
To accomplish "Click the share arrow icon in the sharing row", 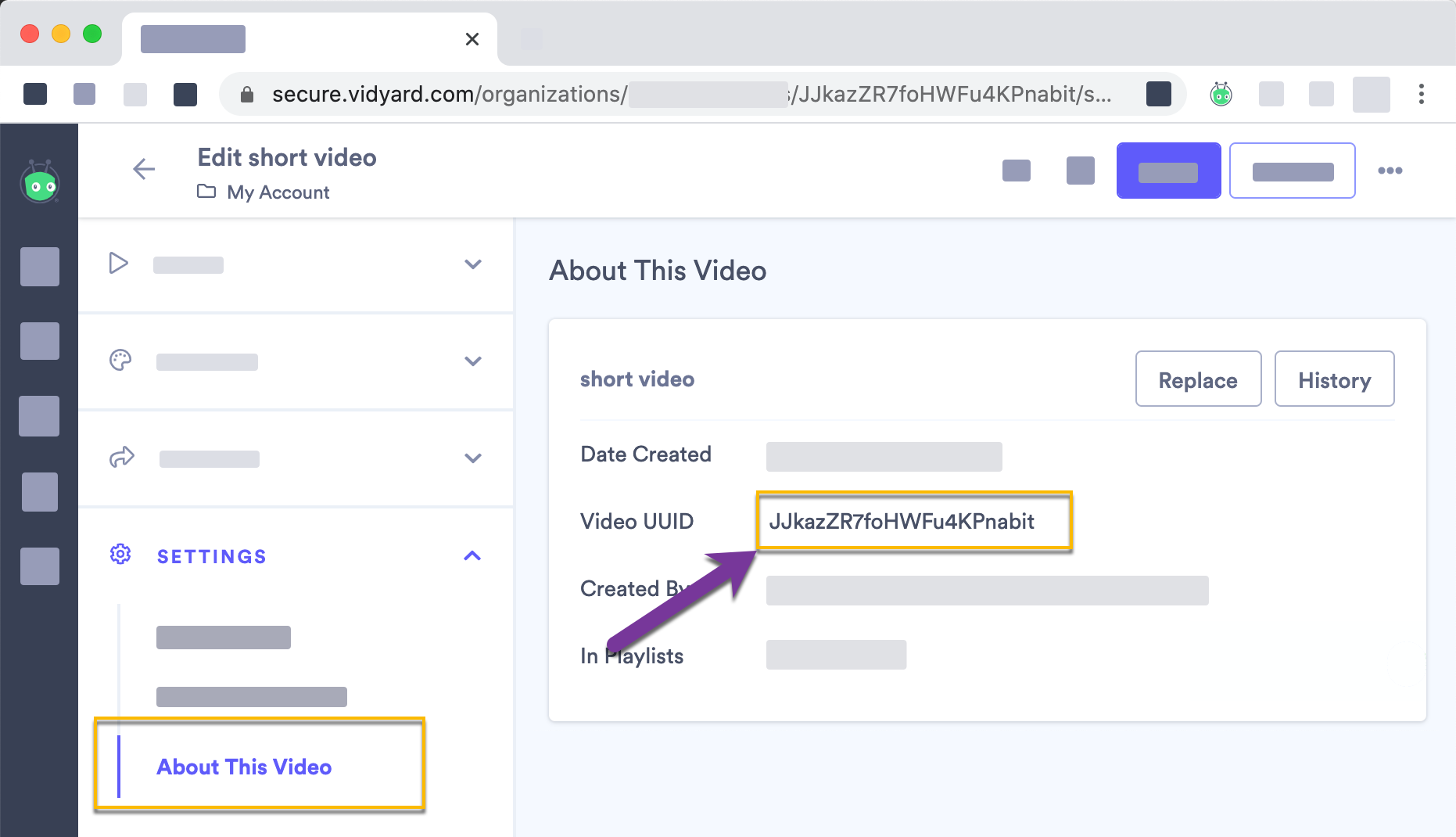I will coord(122,457).
